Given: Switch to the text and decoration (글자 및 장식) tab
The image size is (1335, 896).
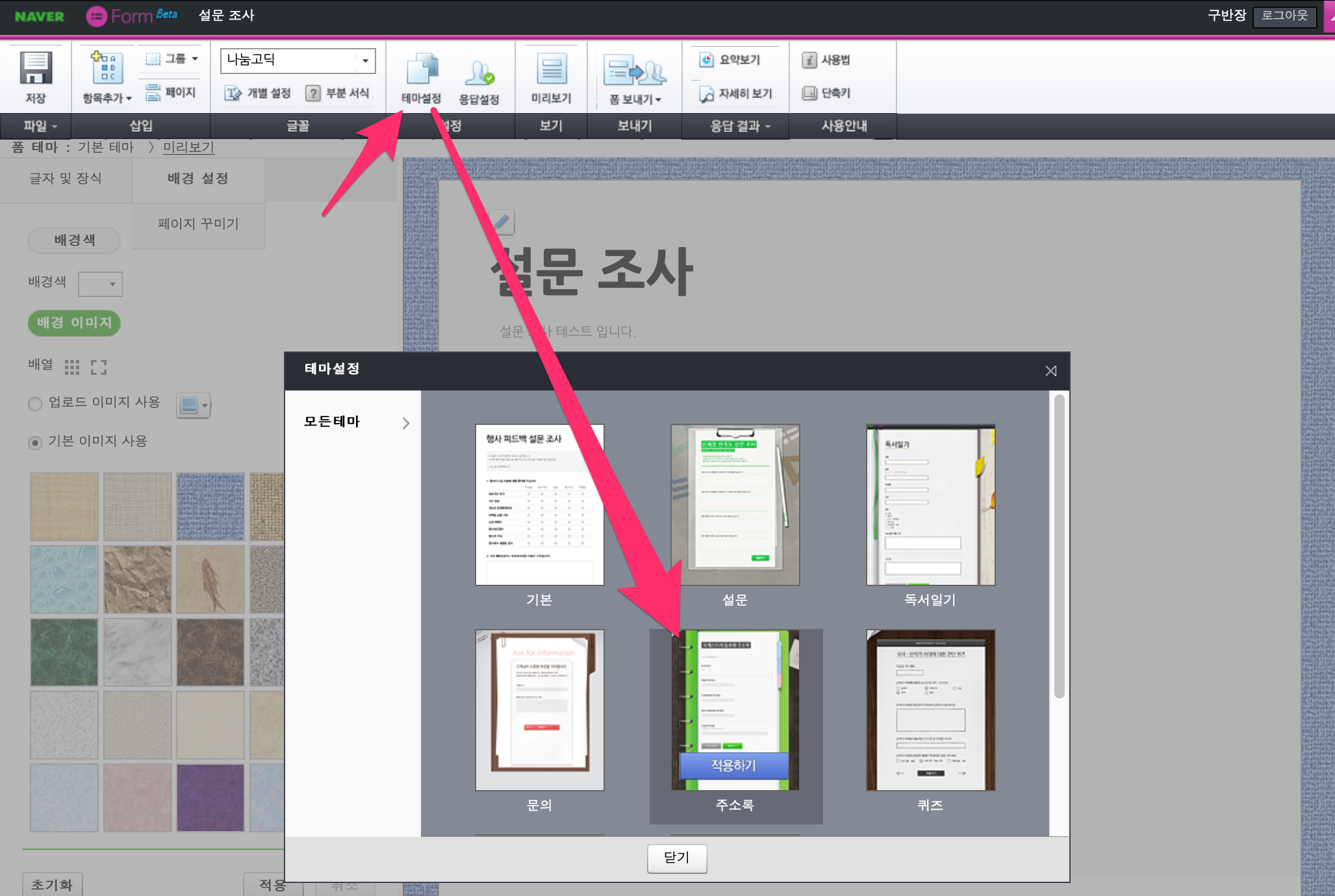Looking at the screenshot, I should pos(66,179).
